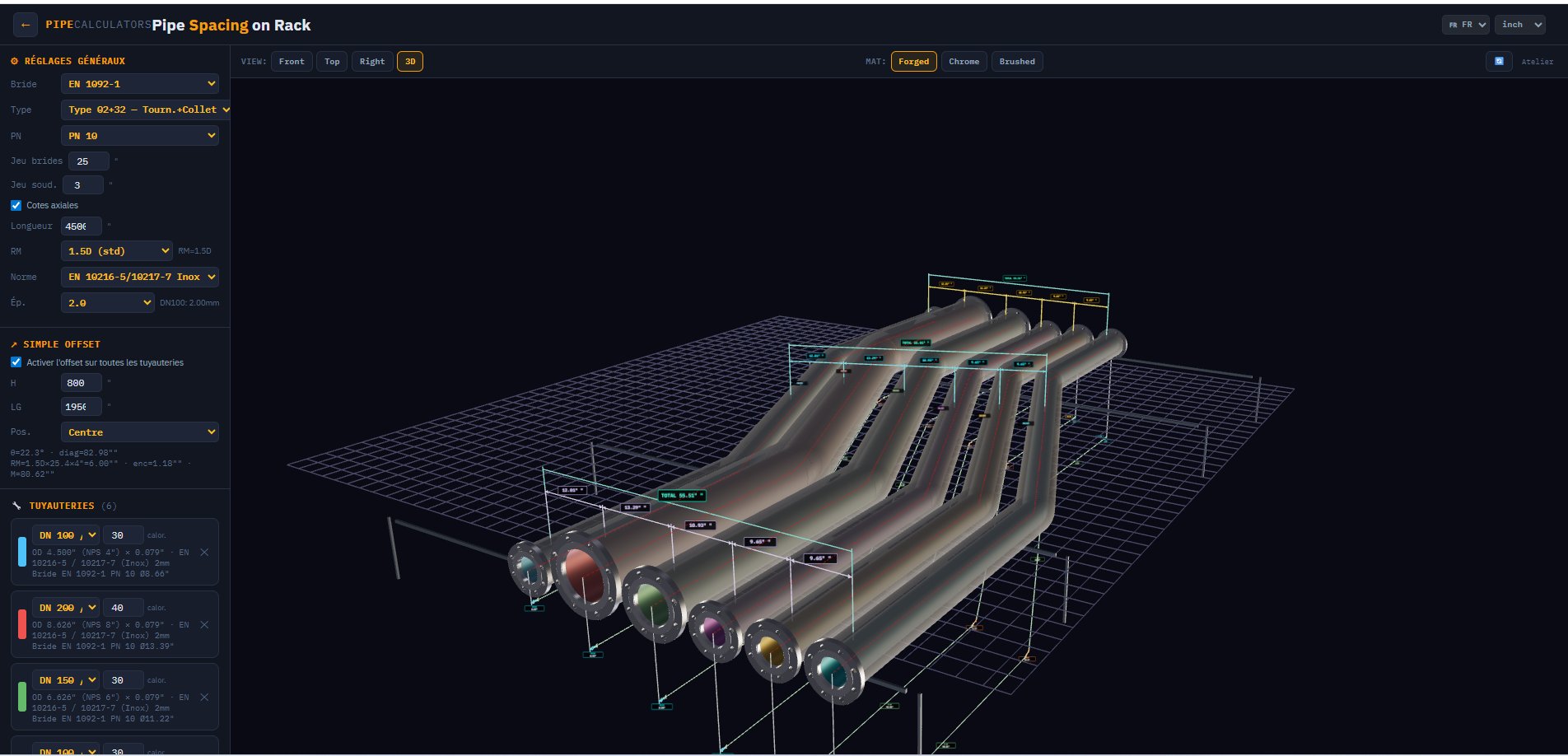Remove the DN 200 pipe with its X icon
The height and width of the screenshot is (756, 1568).
[204, 624]
